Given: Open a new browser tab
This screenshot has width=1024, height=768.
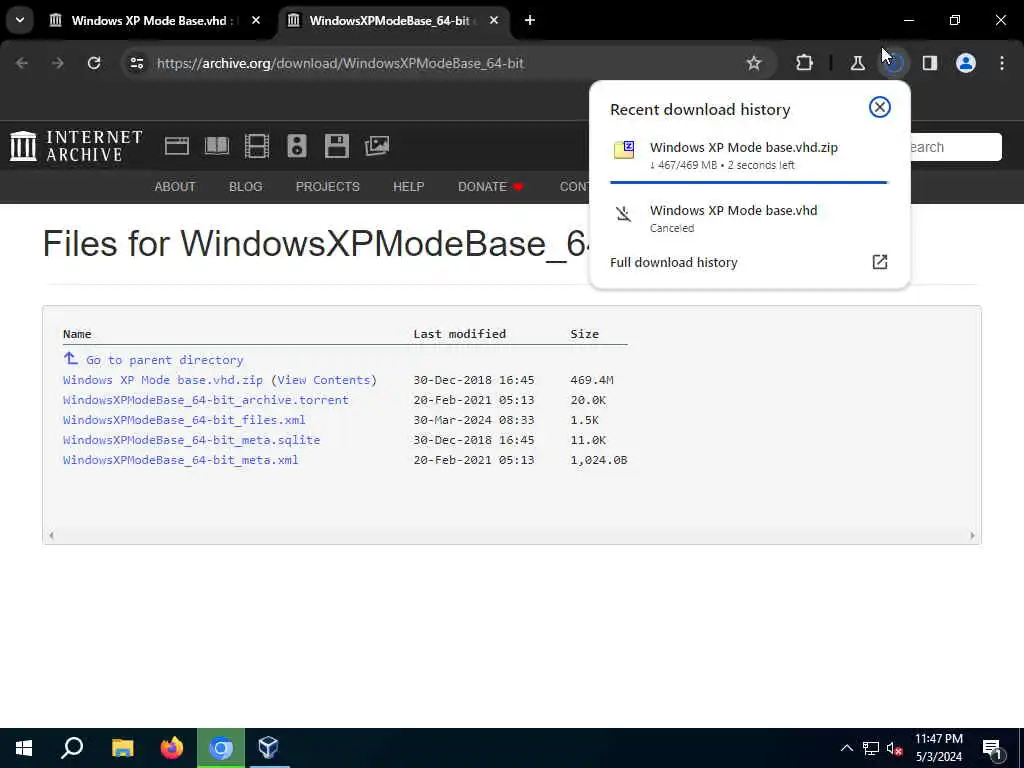Looking at the screenshot, I should click(x=530, y=20).
